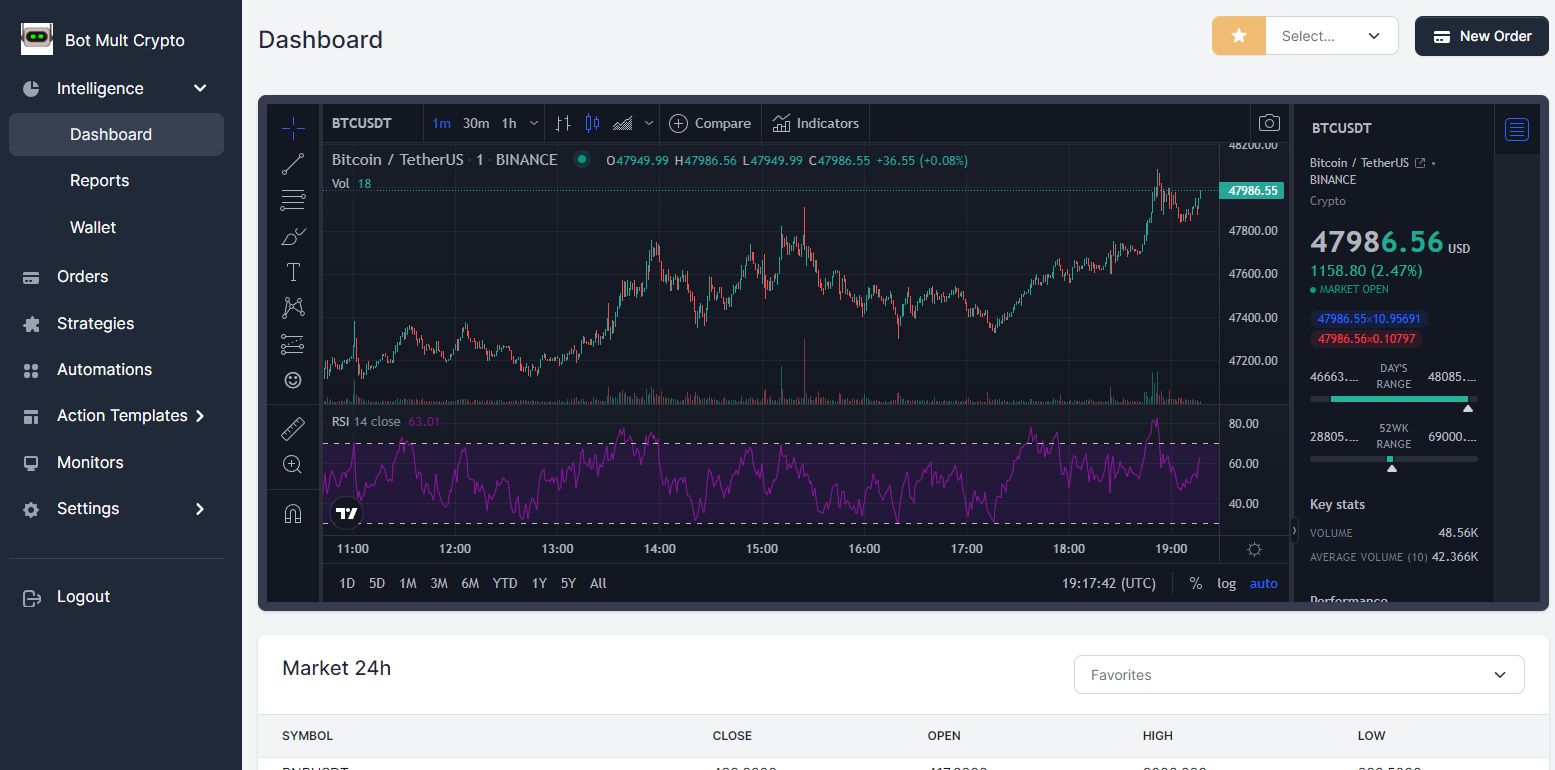
Task: Go to Strategies in the sidebar
Action: tap(95, 324)
